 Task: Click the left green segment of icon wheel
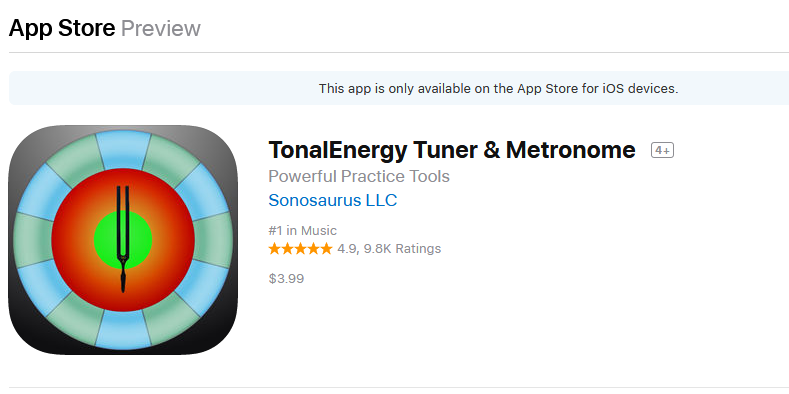33,240
